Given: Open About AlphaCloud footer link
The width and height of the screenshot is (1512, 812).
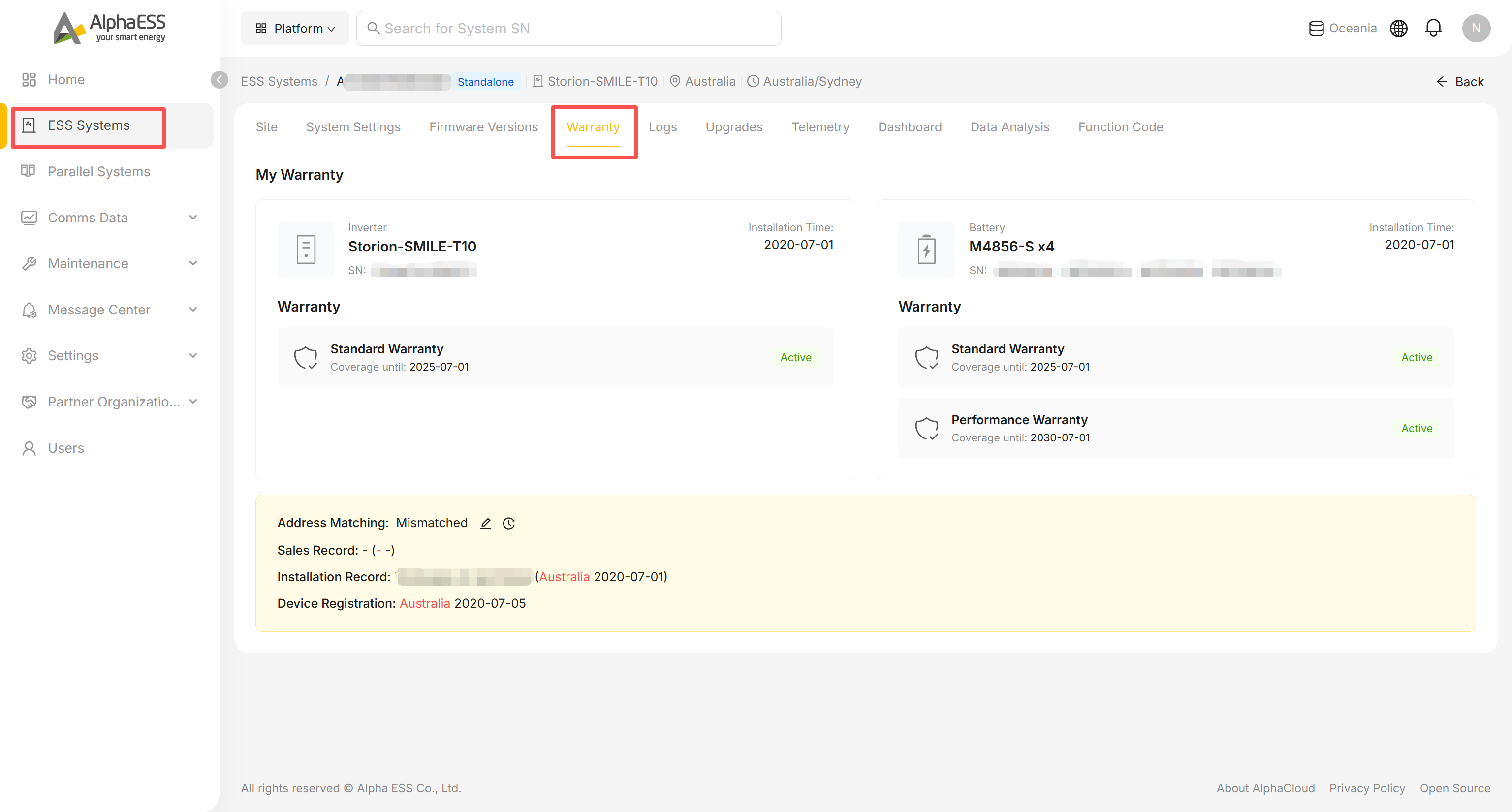Looking at the screenshot, I should click(x=1265, y=788).
